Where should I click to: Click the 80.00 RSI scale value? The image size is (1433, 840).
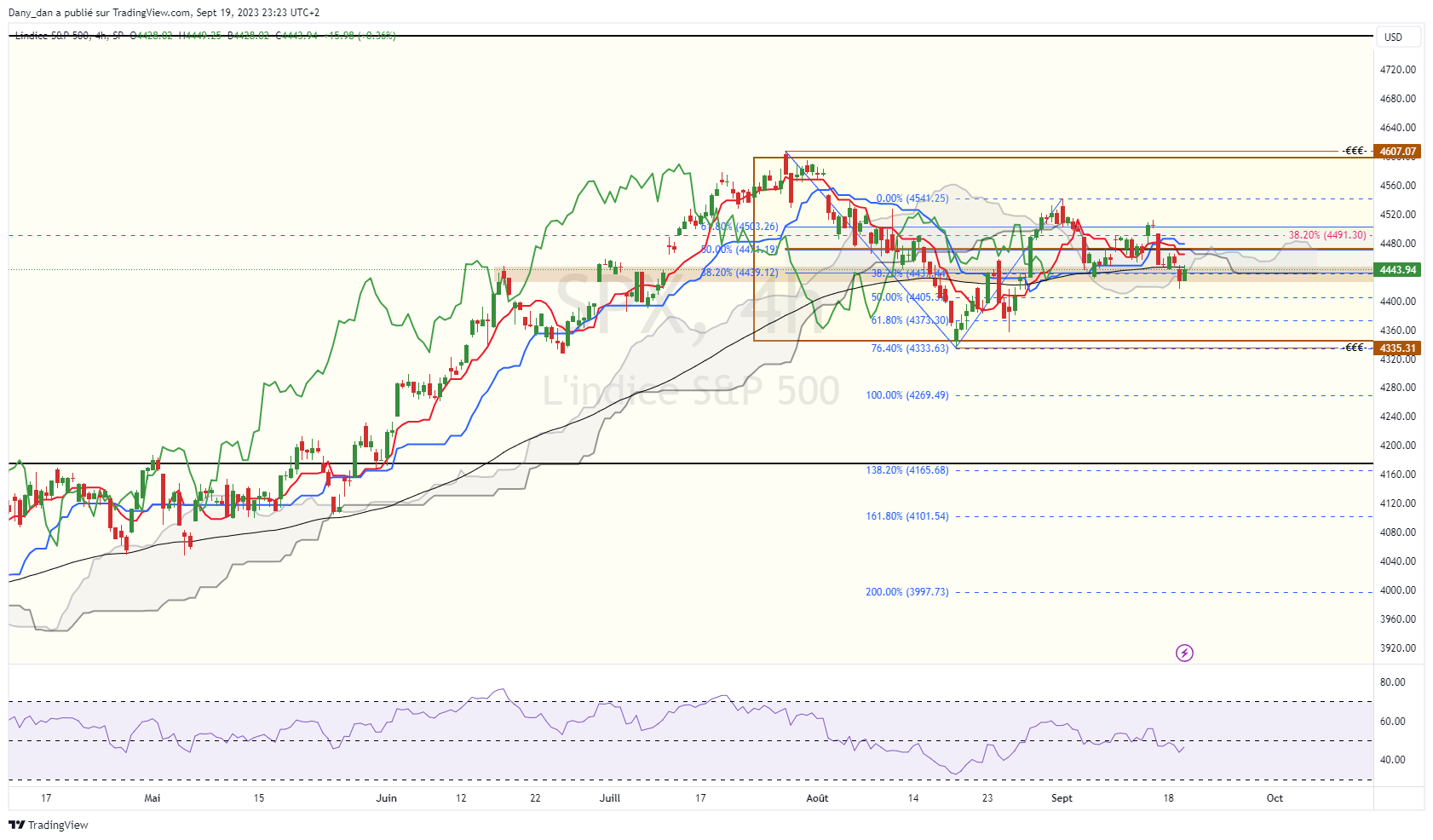[1393, 682]
